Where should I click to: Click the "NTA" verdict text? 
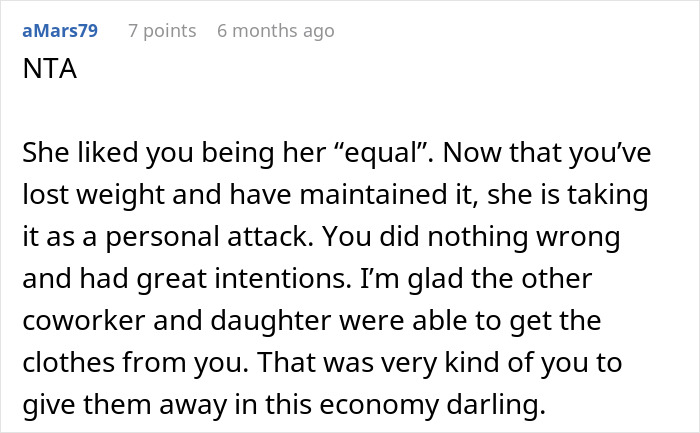(48, 72)
